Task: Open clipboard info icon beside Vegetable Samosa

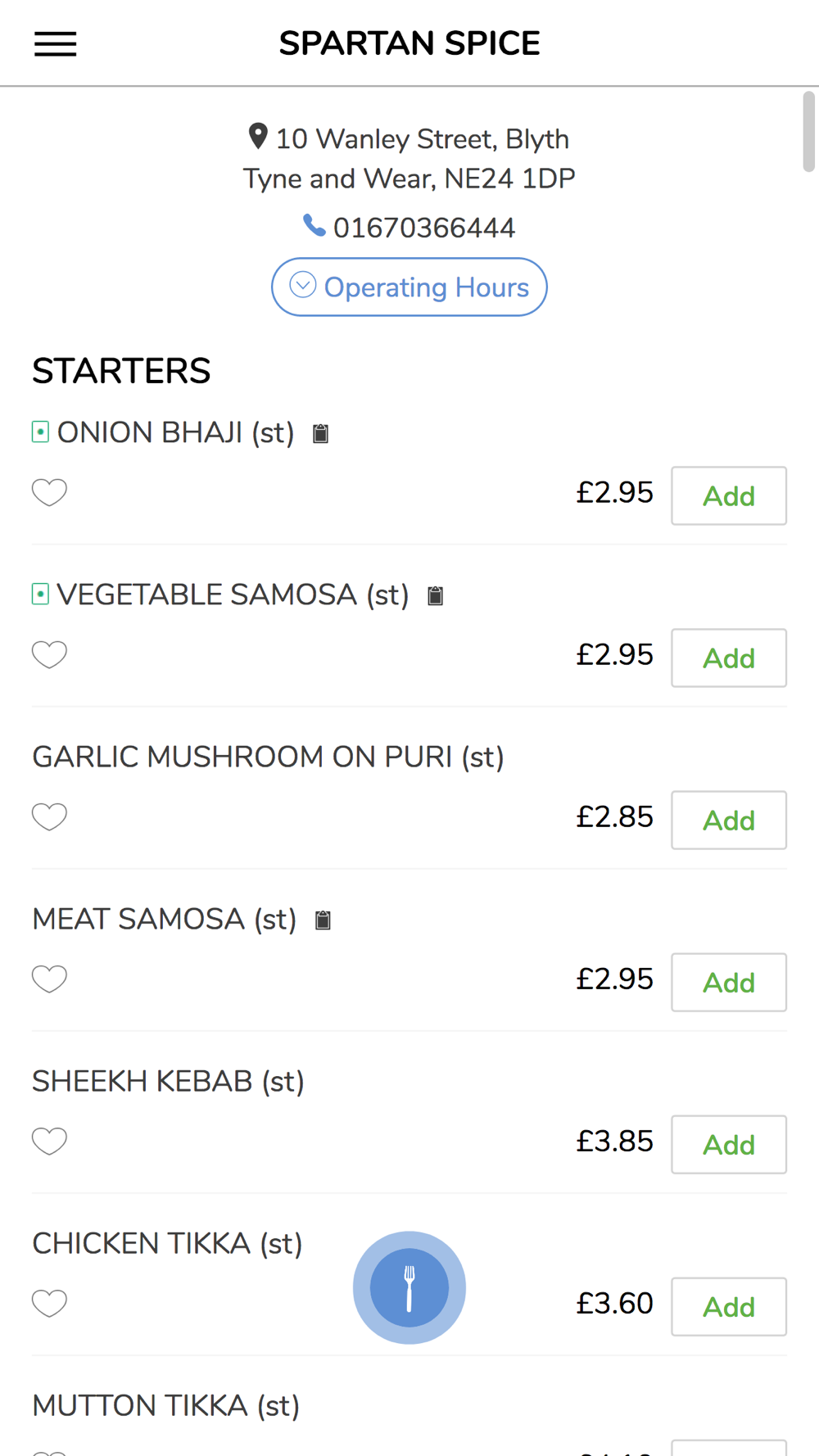Action: click(436, 595)
